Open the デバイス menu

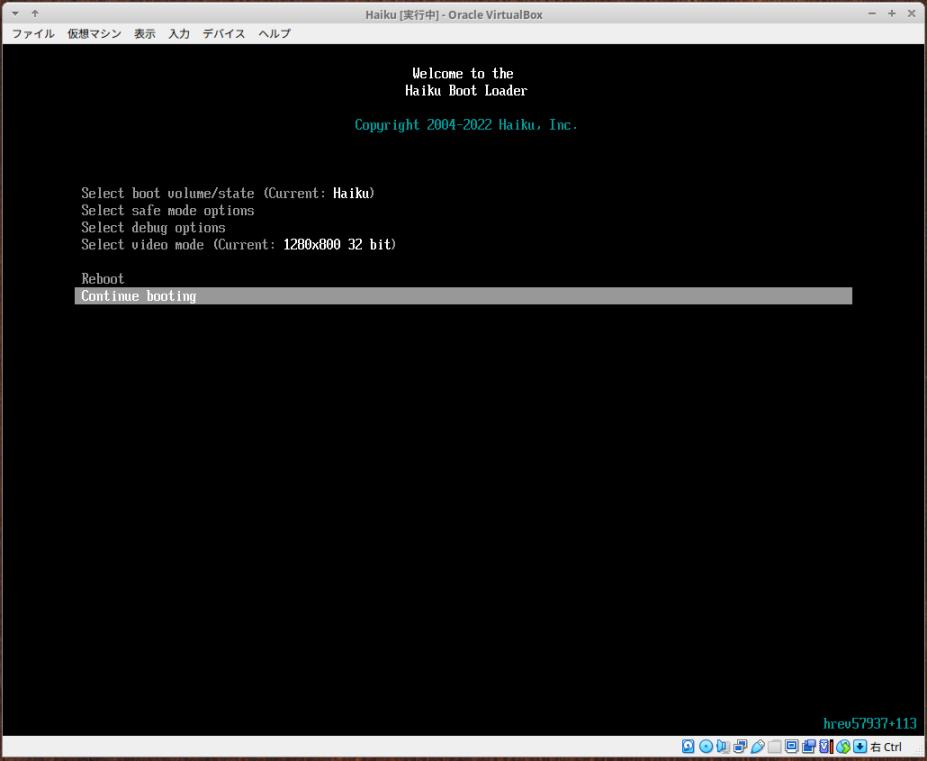tap(224, 34)
